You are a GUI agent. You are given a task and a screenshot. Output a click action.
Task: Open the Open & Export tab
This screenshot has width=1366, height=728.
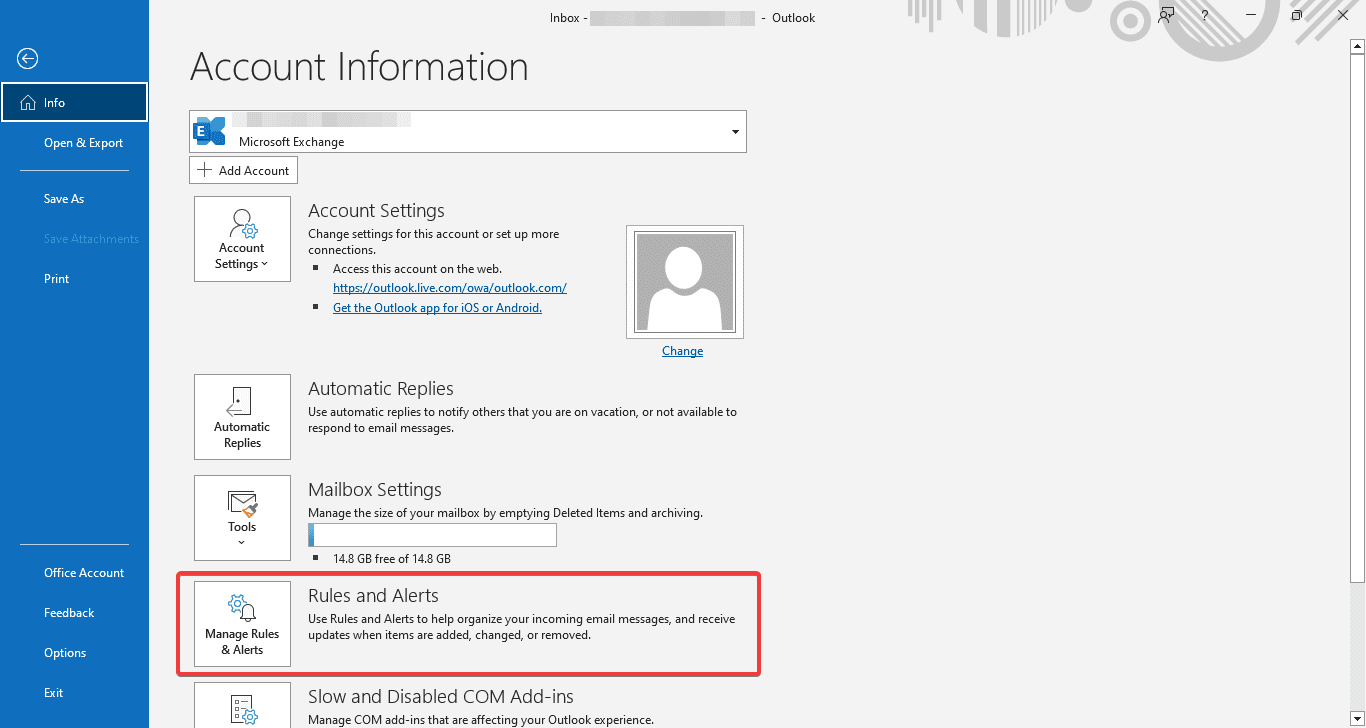(x=74, y=143)
